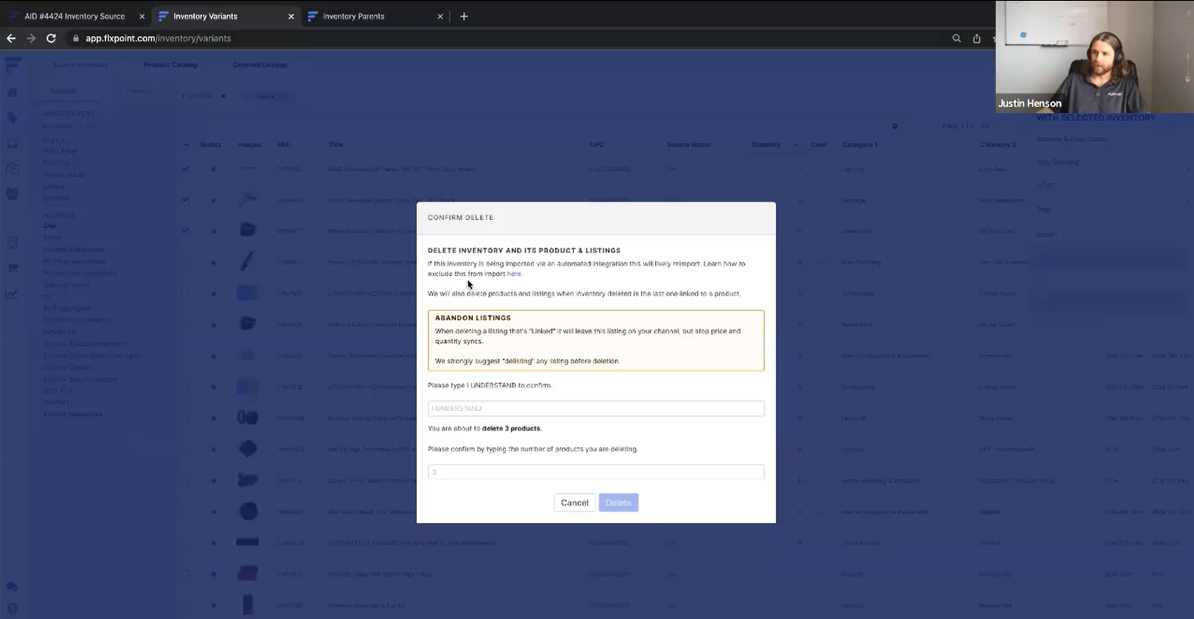Open the Source Inventory menu tab
This screenshot has height=619, width=1194.
point(80,65)
